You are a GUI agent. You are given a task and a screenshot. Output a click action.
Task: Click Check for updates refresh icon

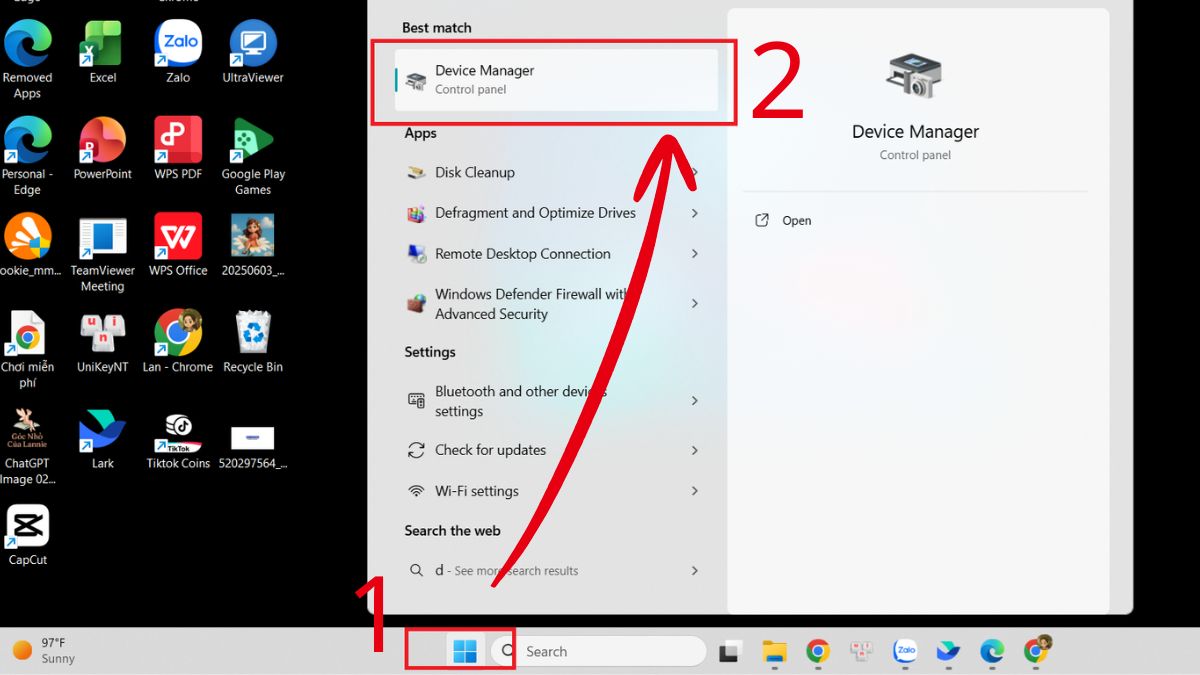point(416,450)
